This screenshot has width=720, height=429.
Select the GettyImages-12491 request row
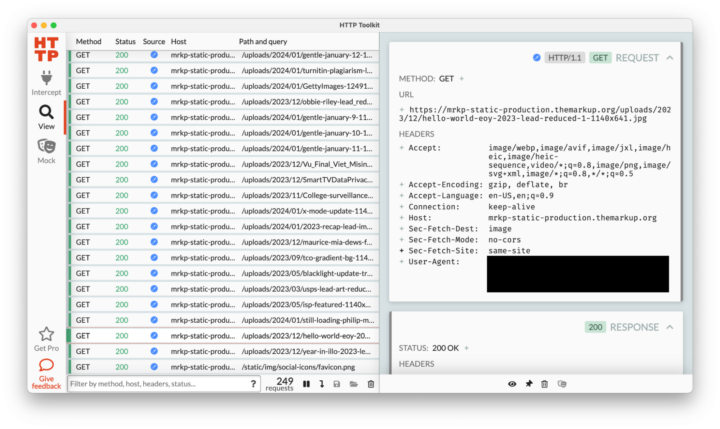tap(224, 86)
